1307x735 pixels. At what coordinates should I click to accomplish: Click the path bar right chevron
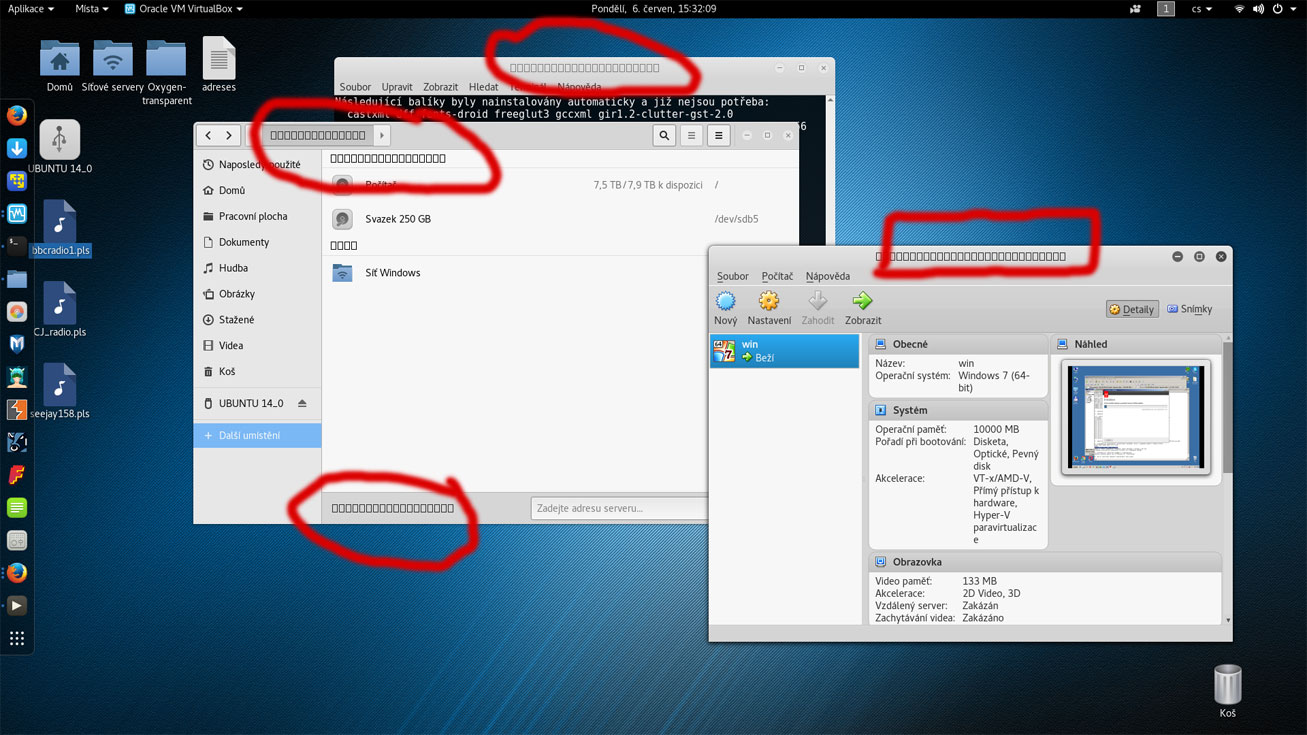pos(381,135)
